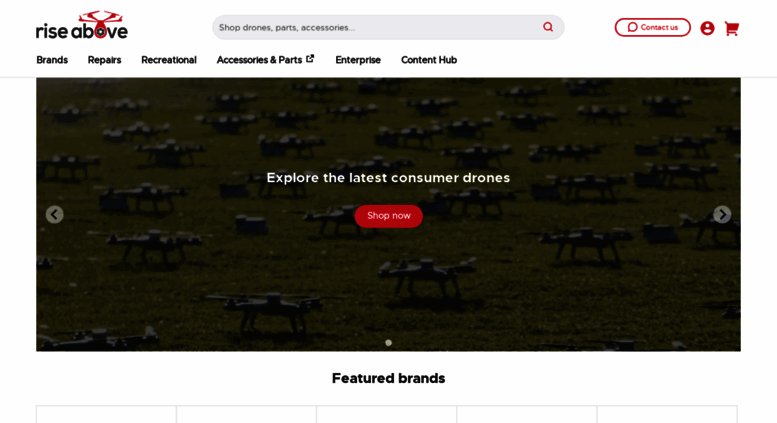Open the Enterprise nav item
This screenshot has width=777, height=423.
(x=358, y=60)
